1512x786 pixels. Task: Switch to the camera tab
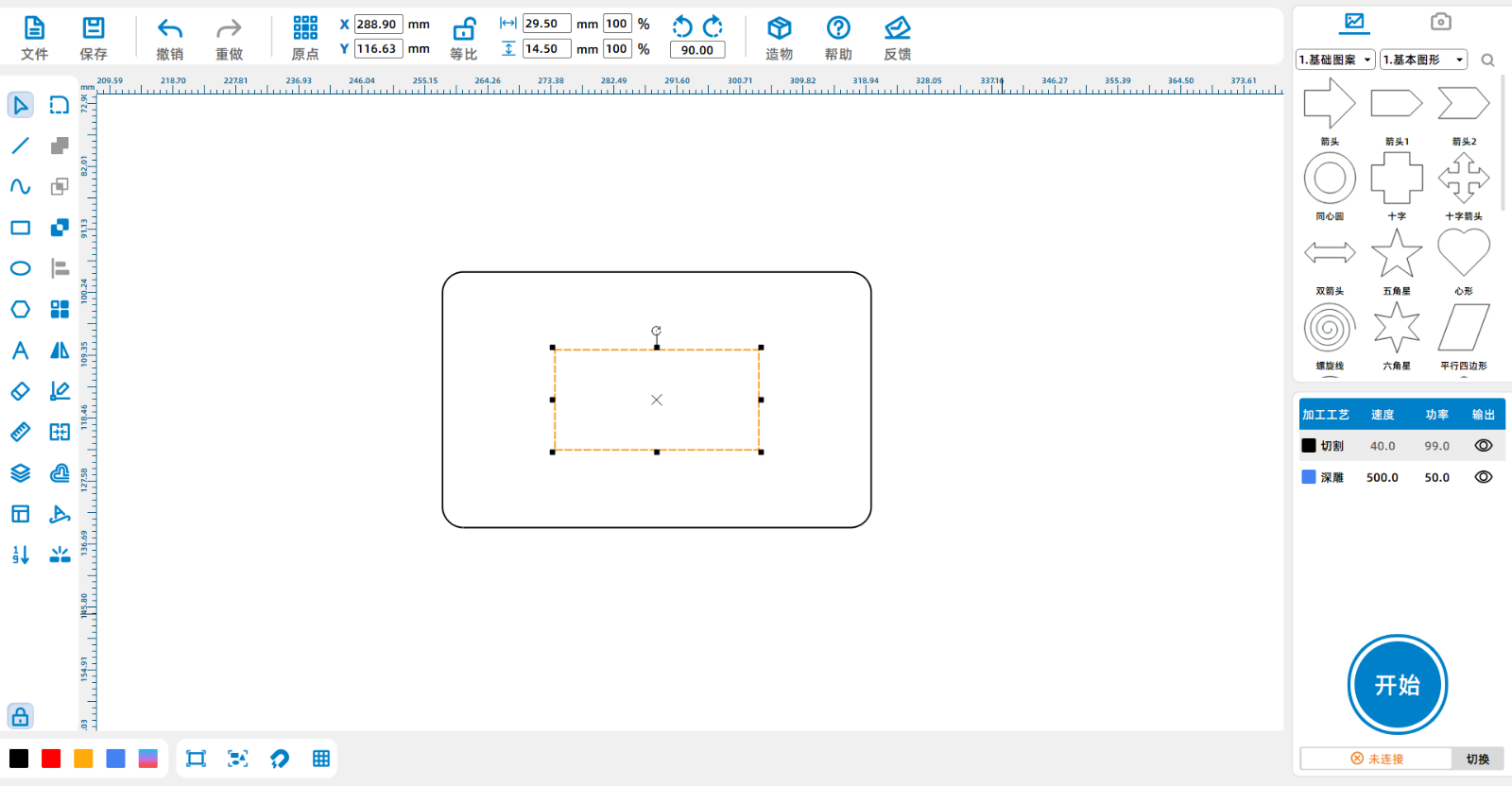click(x=1440, y=22)
